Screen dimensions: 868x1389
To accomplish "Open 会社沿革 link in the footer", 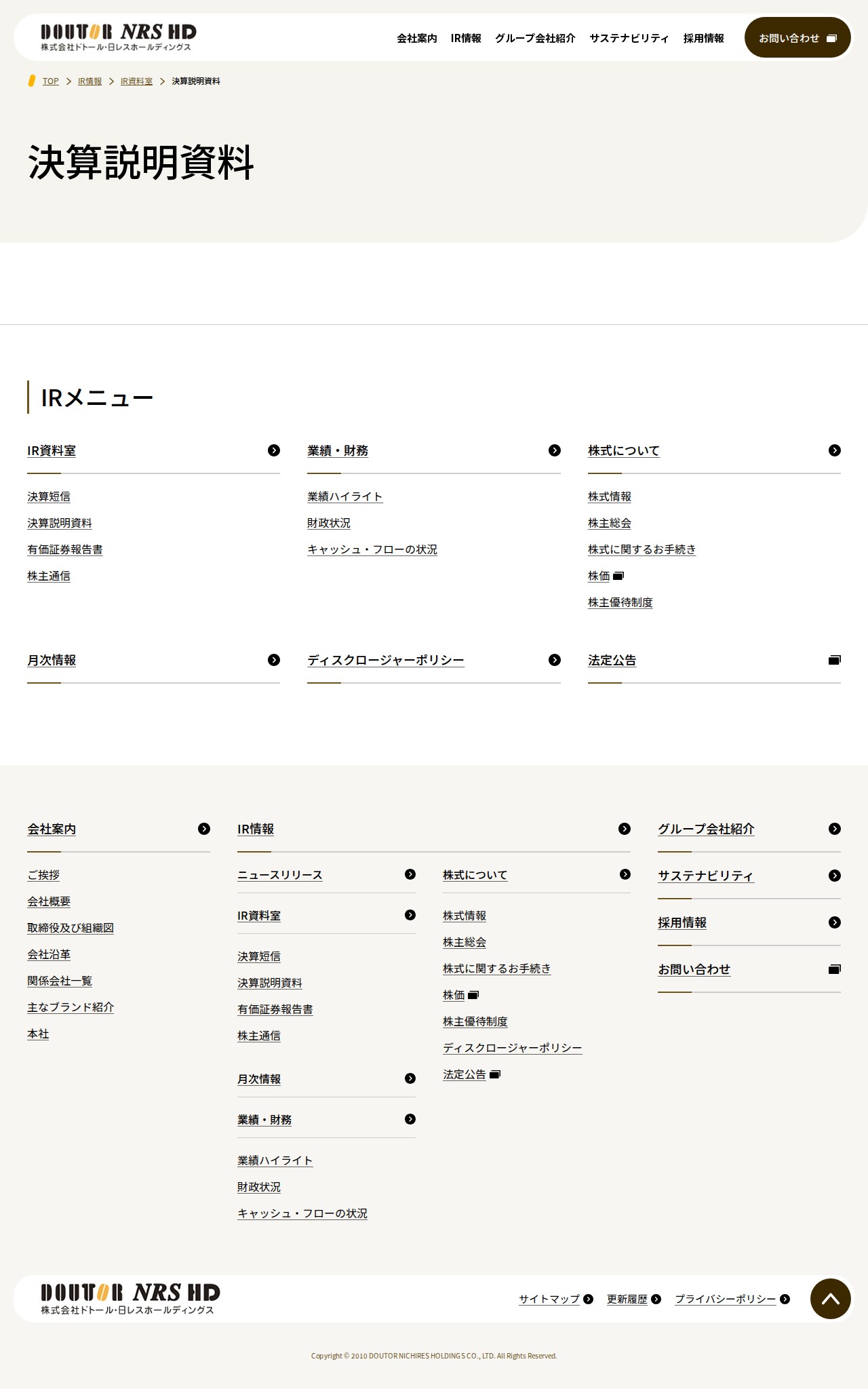I will pyautogui.click(x=49, y=954).
